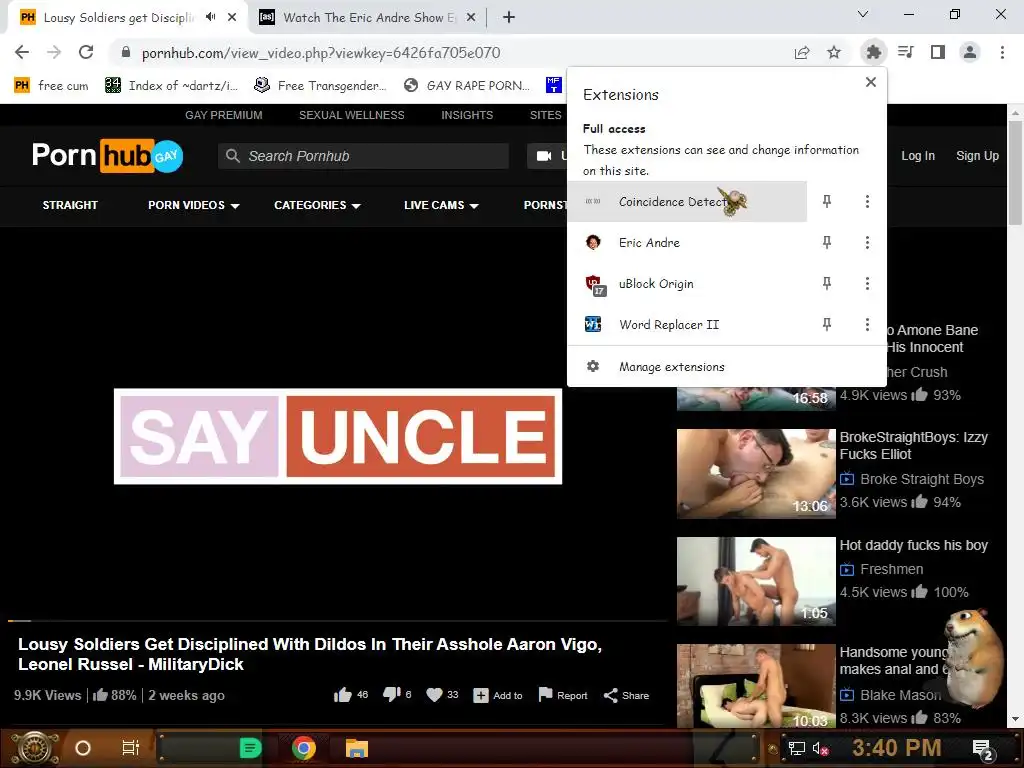Open File Explorer from the taskbar
The width and height of the screenshot is (1024, 768).
pyautogui.click(x=357, y=748)
